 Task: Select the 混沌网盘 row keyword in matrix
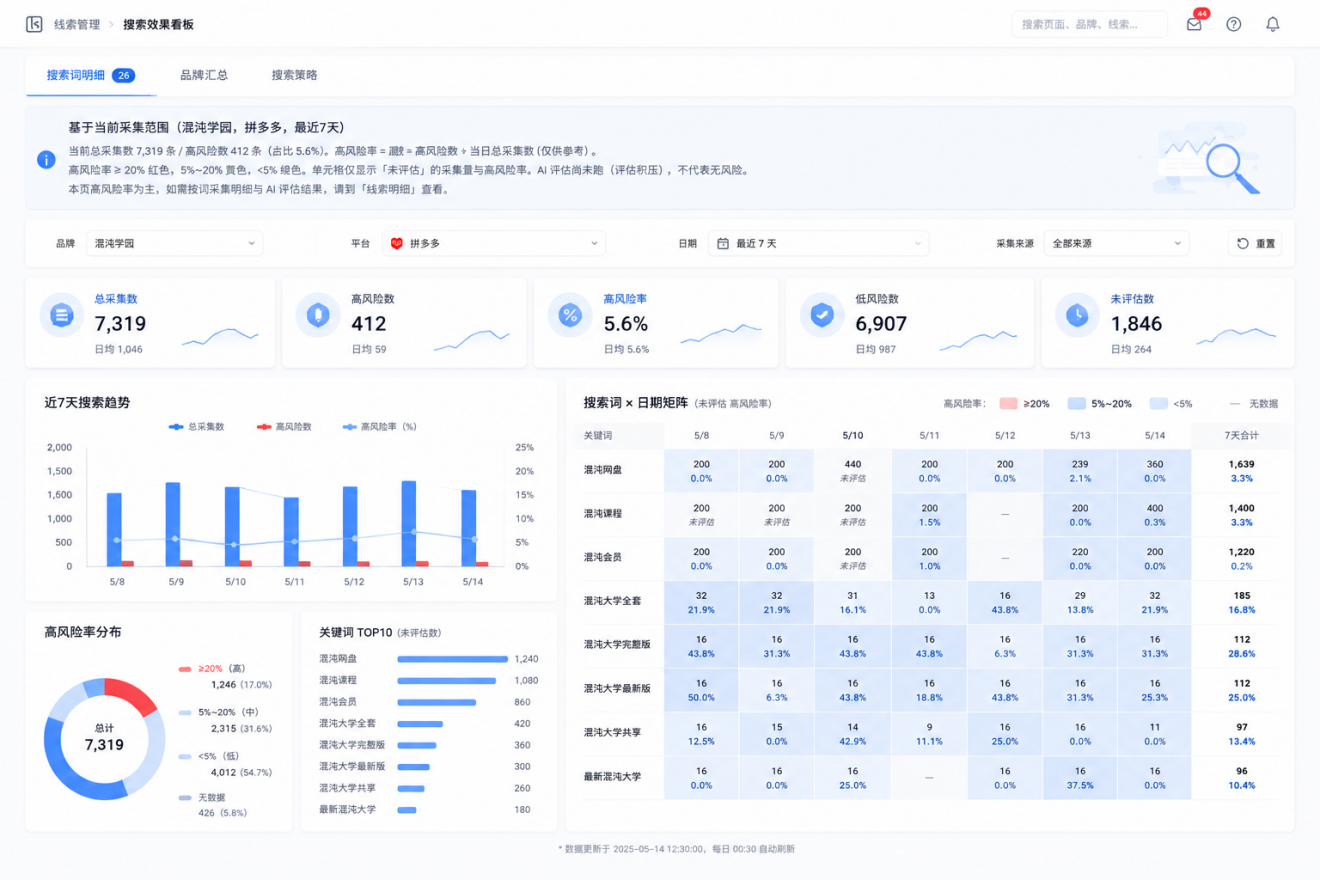pos(602,470)
